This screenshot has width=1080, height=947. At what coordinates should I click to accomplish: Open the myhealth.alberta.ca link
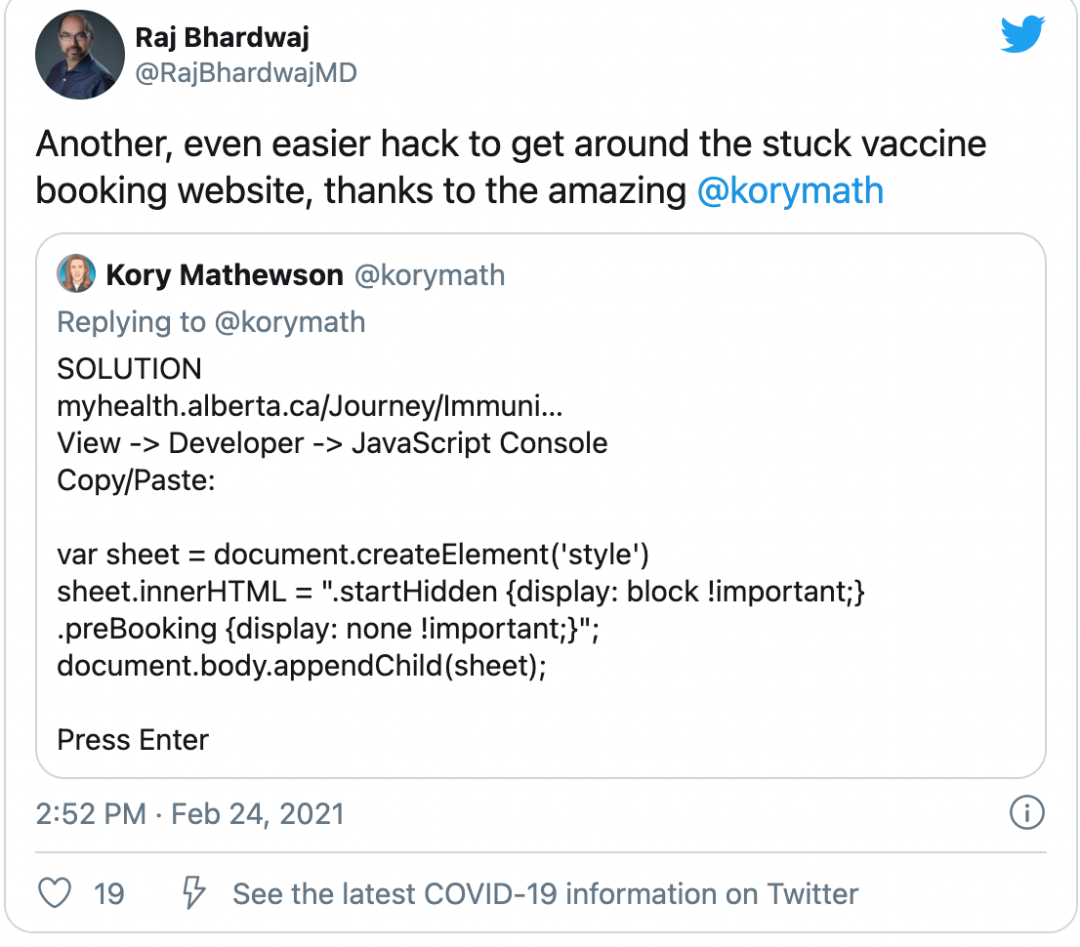point(310,406)
